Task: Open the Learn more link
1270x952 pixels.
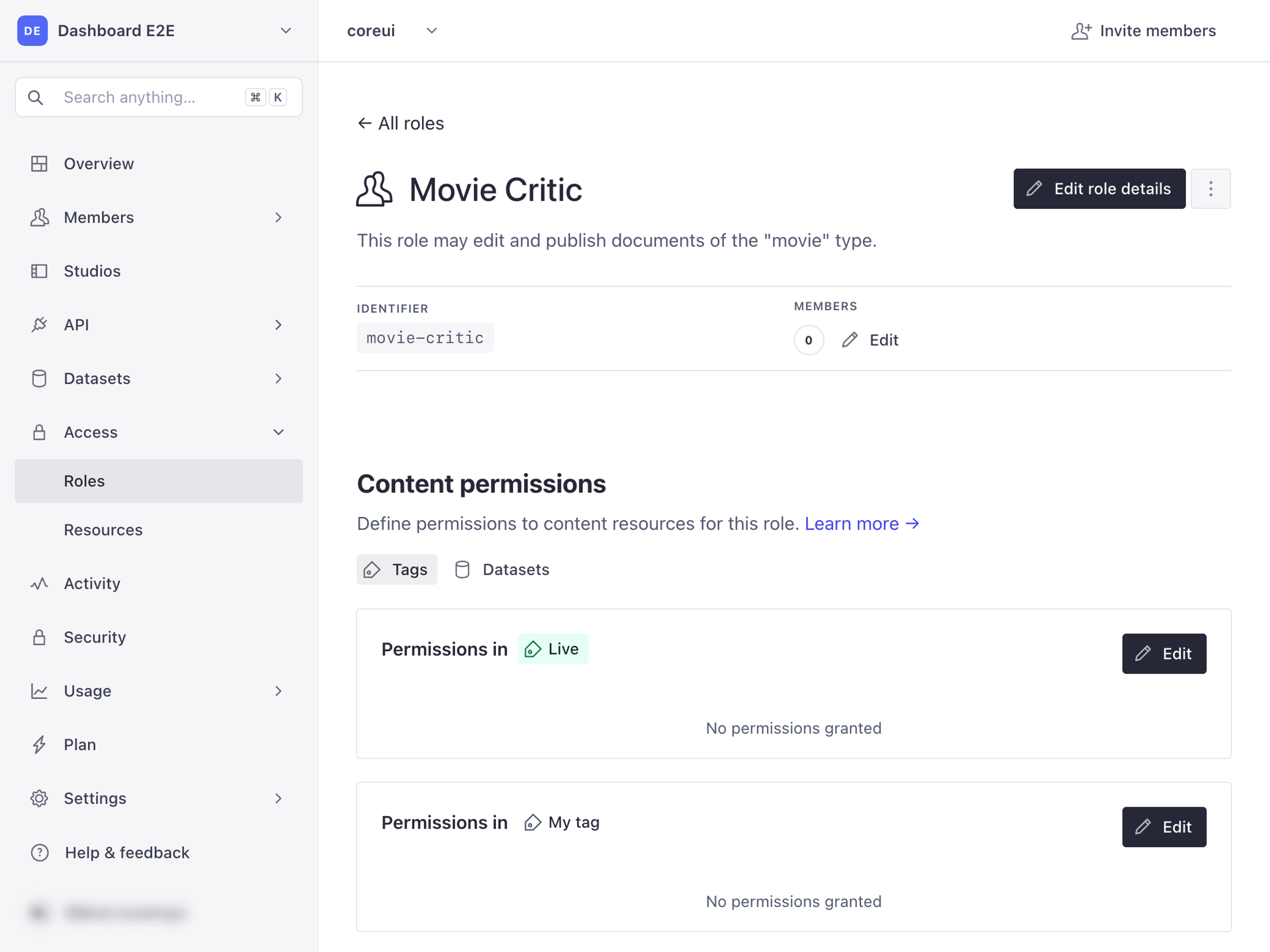Action: tap(862, 523)
